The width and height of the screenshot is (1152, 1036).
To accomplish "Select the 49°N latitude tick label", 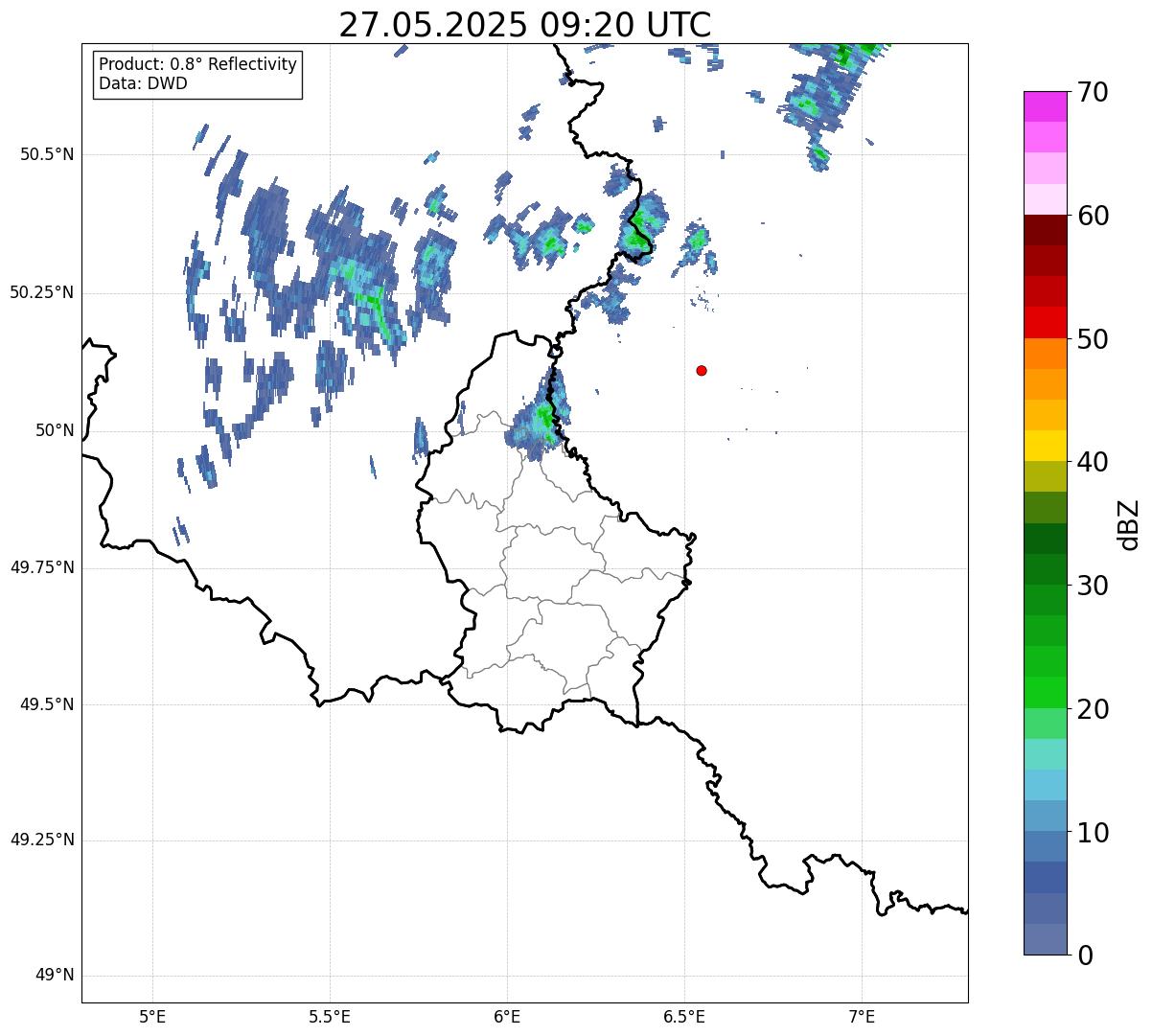I will point(55,976).
